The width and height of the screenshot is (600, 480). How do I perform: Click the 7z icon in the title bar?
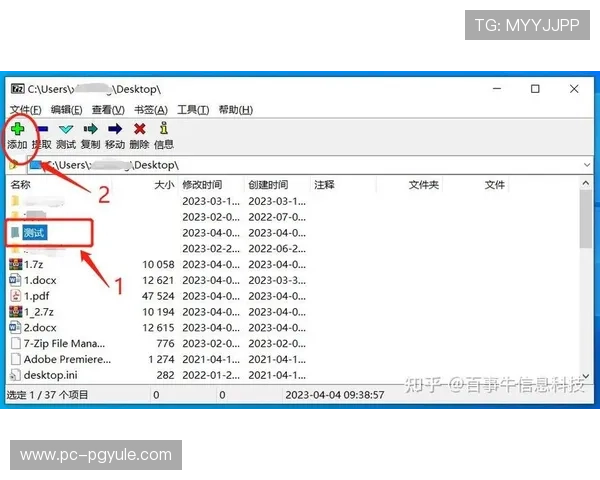pos(18,89)
